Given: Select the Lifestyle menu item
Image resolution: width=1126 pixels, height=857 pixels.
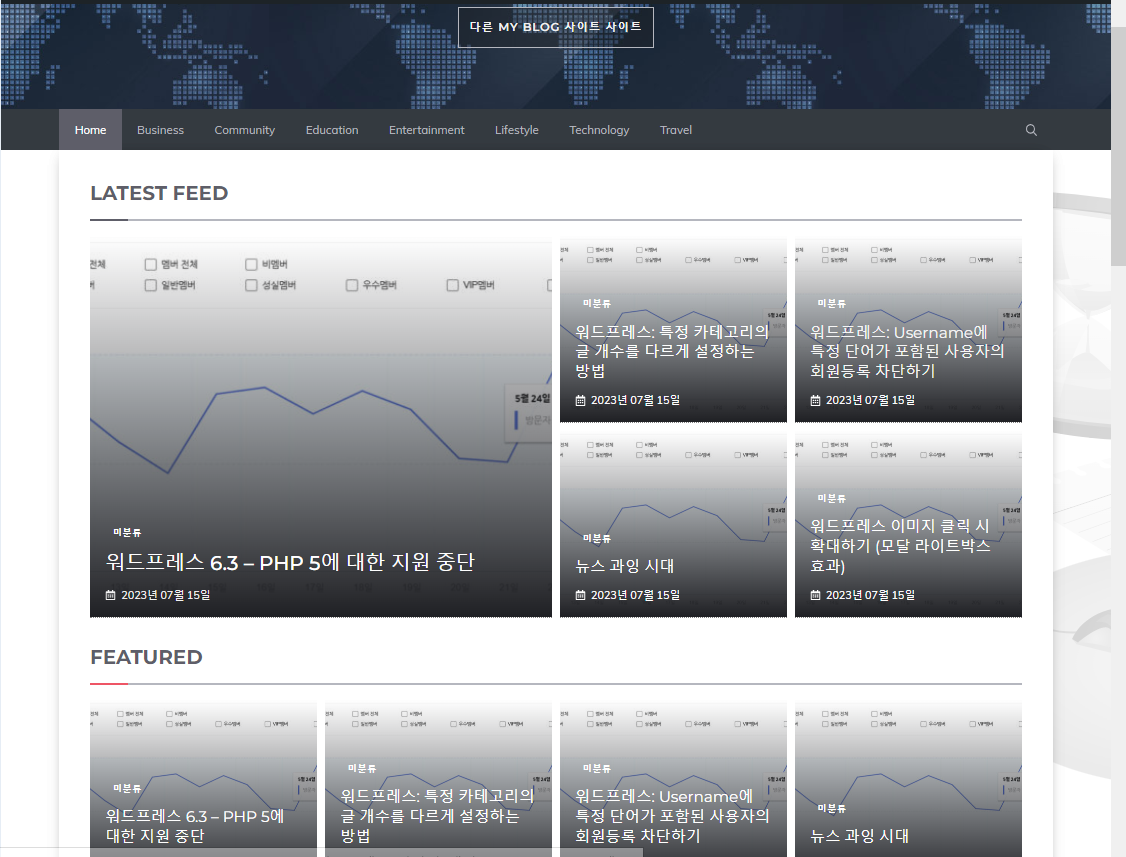Looking at the screenshot, I should [516, 130].
